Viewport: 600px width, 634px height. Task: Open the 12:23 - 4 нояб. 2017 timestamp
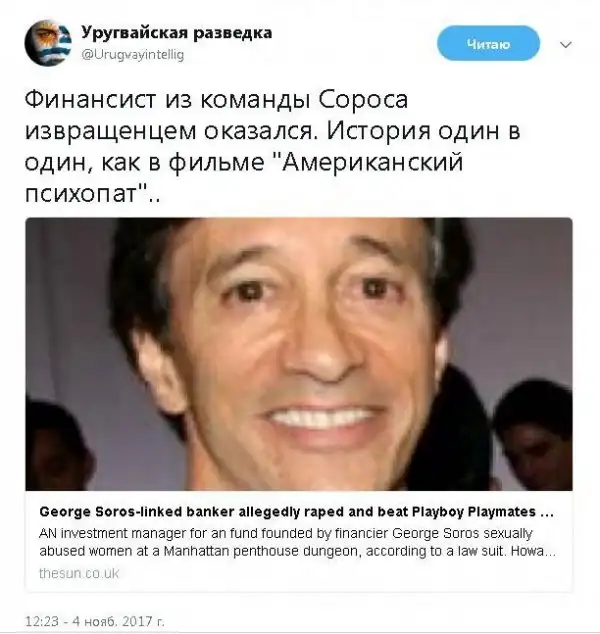(x=95, y=621)
